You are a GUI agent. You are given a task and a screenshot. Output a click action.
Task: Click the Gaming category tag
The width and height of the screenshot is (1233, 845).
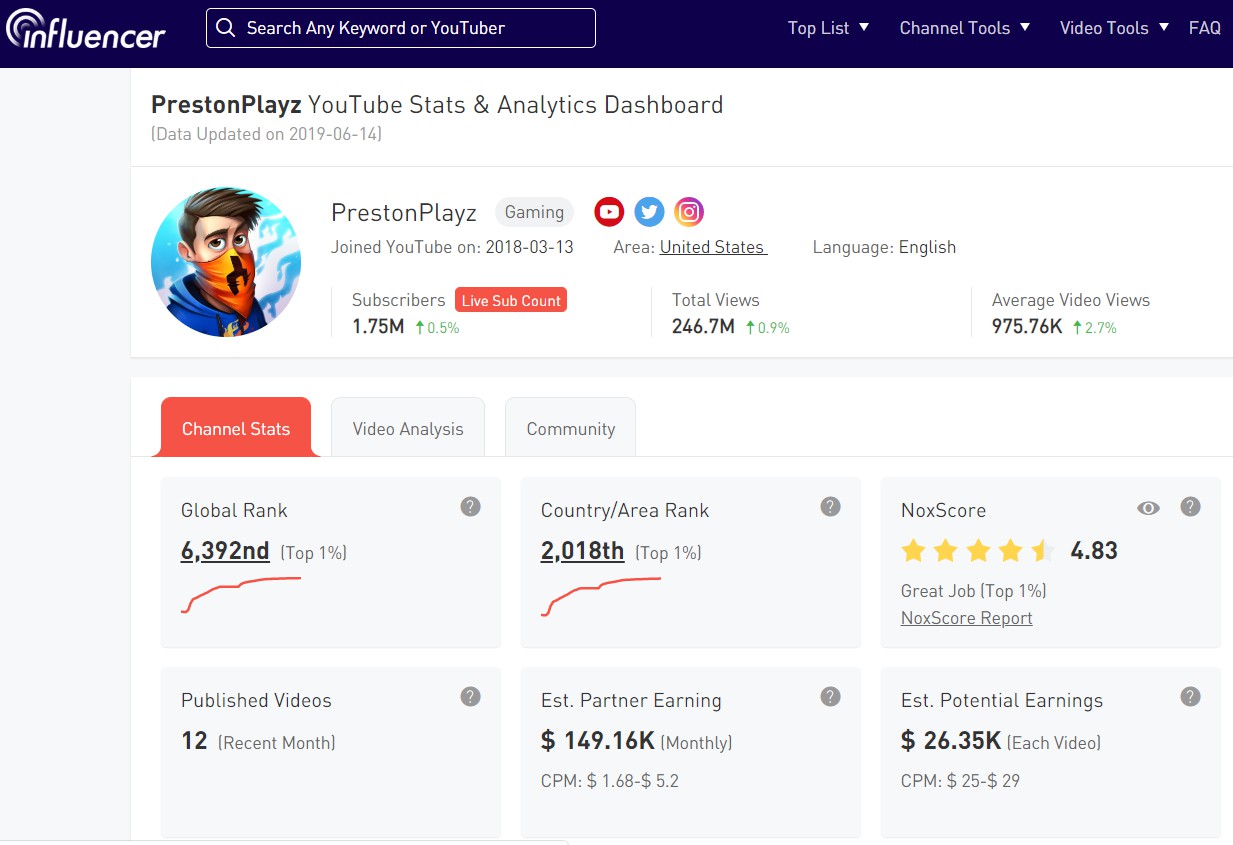534,212
